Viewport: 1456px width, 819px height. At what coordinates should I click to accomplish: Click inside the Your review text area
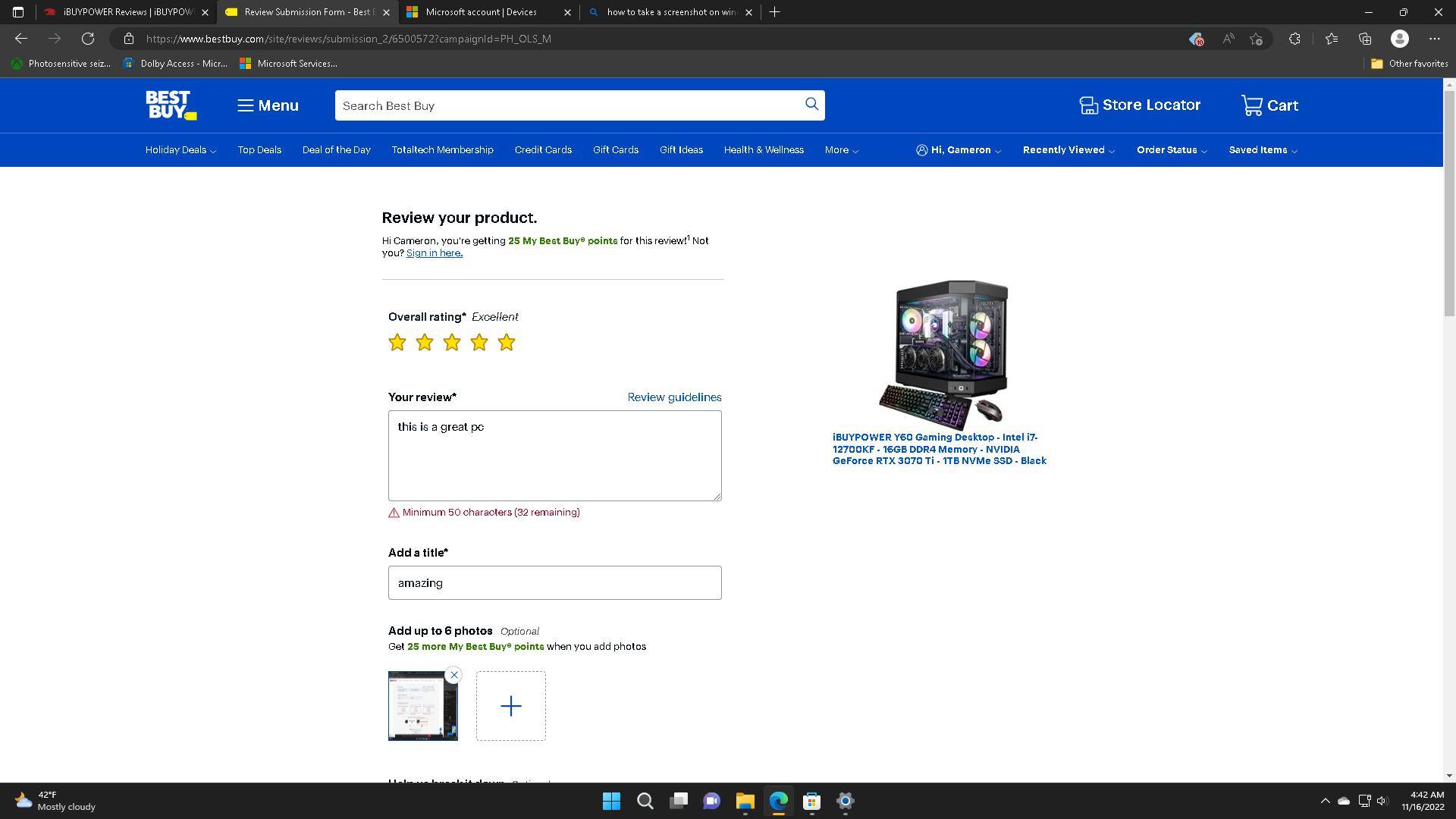click(x=554, y=455)
